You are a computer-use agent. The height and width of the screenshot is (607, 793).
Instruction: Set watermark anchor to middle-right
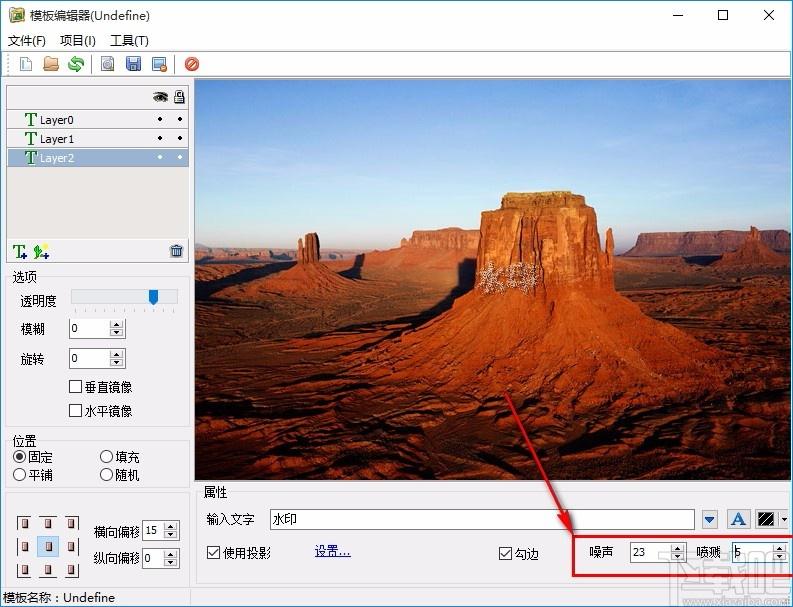point(72,546)
